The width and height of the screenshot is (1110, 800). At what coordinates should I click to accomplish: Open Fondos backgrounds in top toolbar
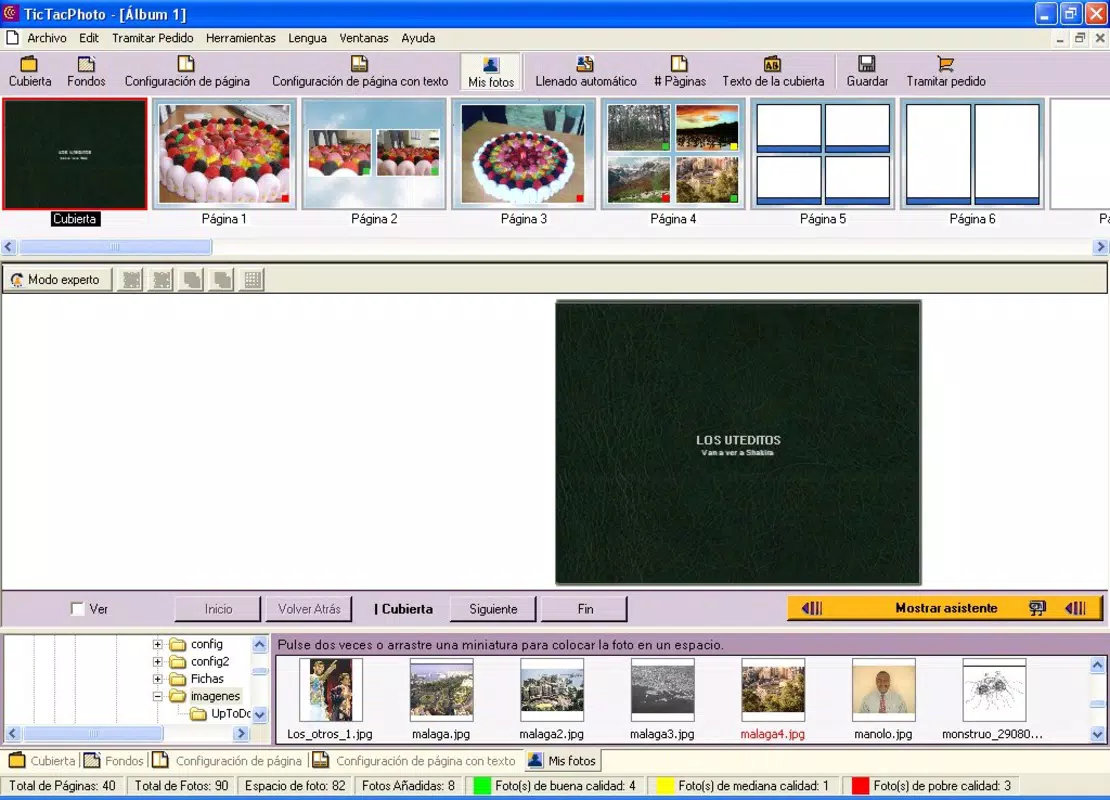86,72
